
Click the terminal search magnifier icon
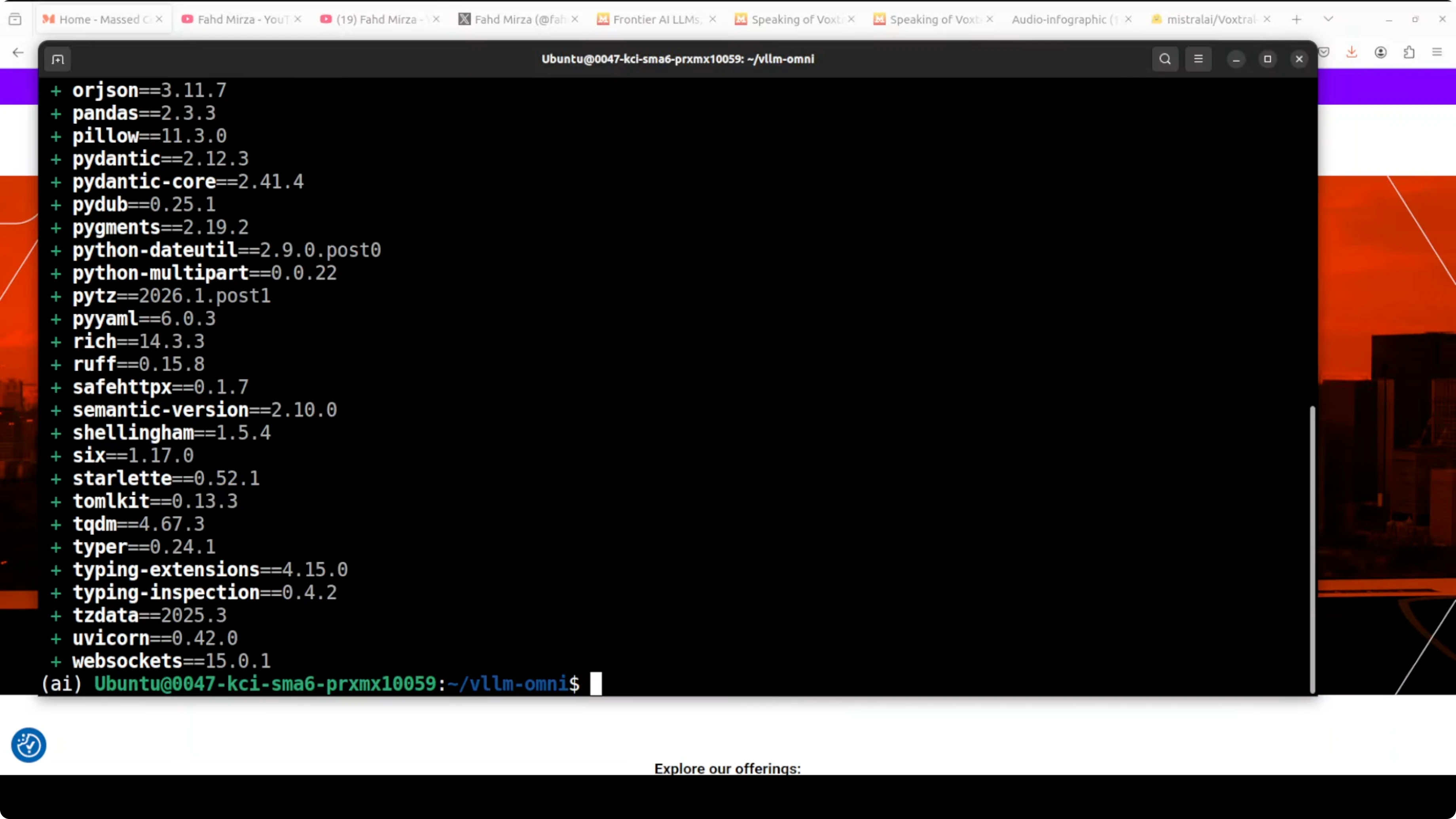click(x=1165, y=59)
